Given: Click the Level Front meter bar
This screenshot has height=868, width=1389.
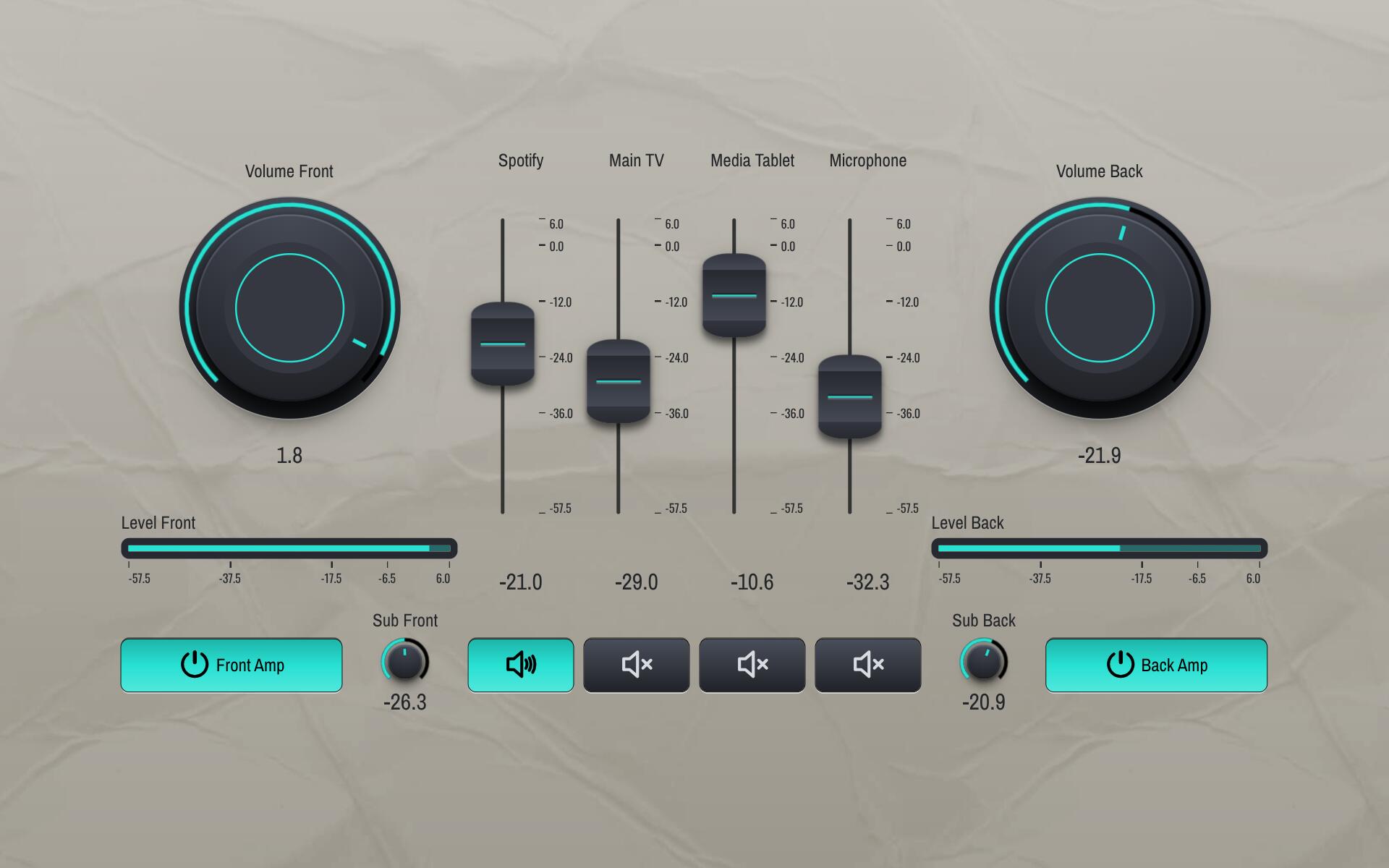Looking at the screenshot, I should [289, 548].
